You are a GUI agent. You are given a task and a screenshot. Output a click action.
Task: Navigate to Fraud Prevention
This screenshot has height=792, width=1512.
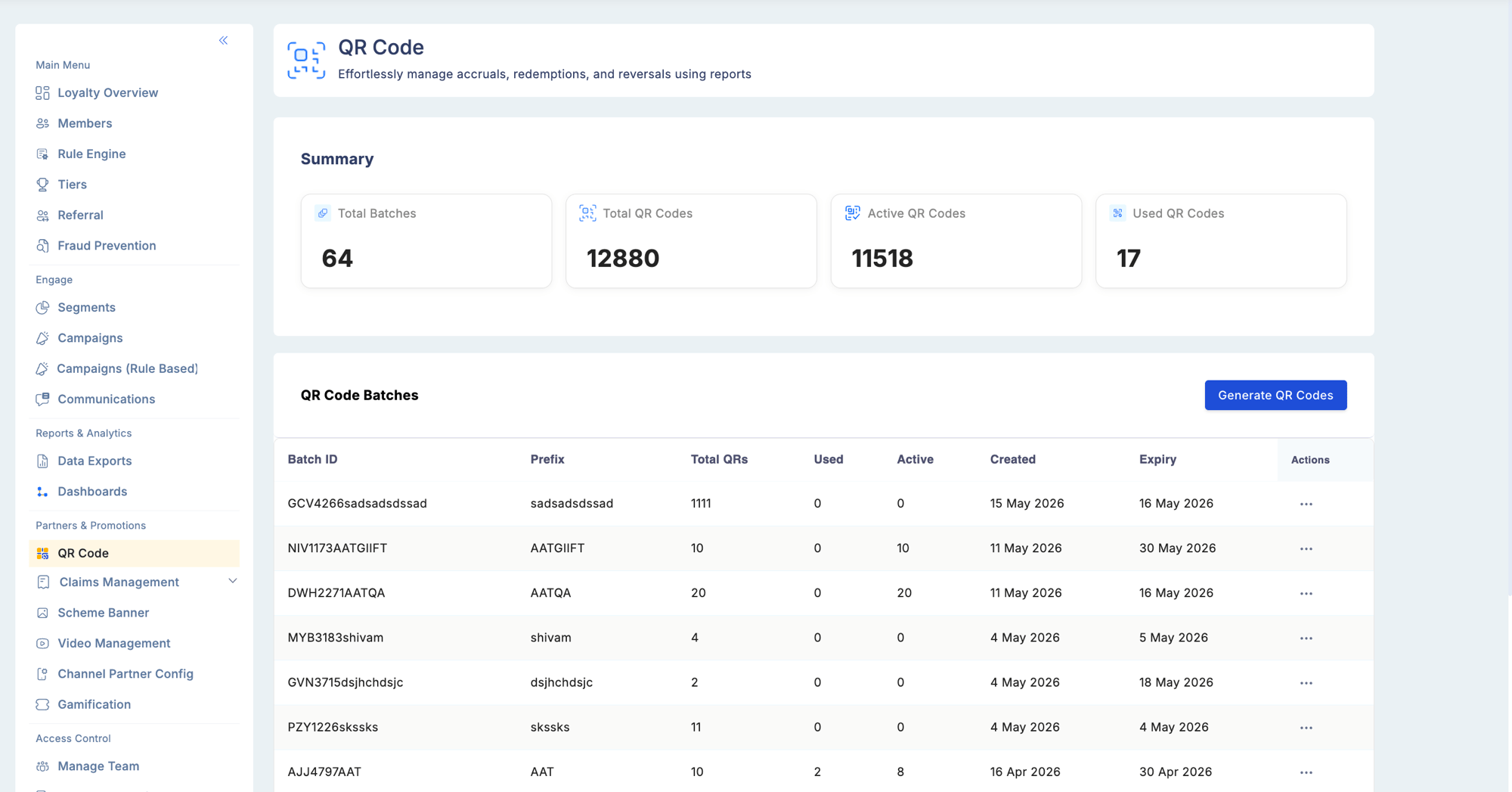[107, 246]
